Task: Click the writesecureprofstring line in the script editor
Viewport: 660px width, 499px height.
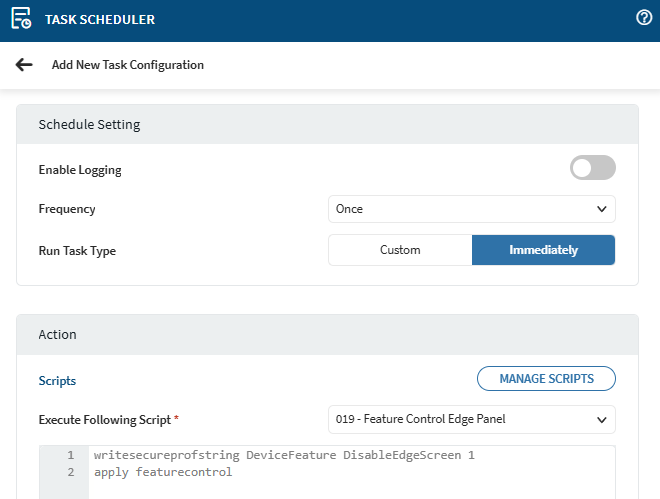Action: click(284, 455)
